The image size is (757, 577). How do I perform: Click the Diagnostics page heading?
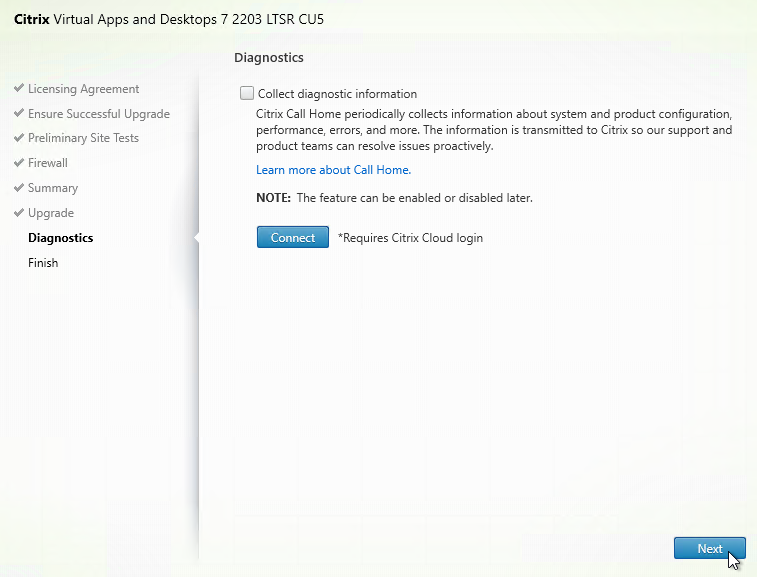[x=269, y=57]
